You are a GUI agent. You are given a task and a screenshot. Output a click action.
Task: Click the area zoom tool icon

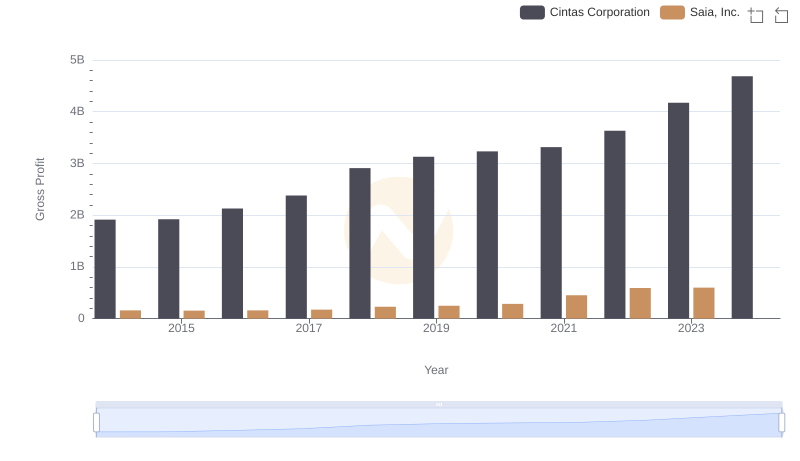(x=756, y=15)
